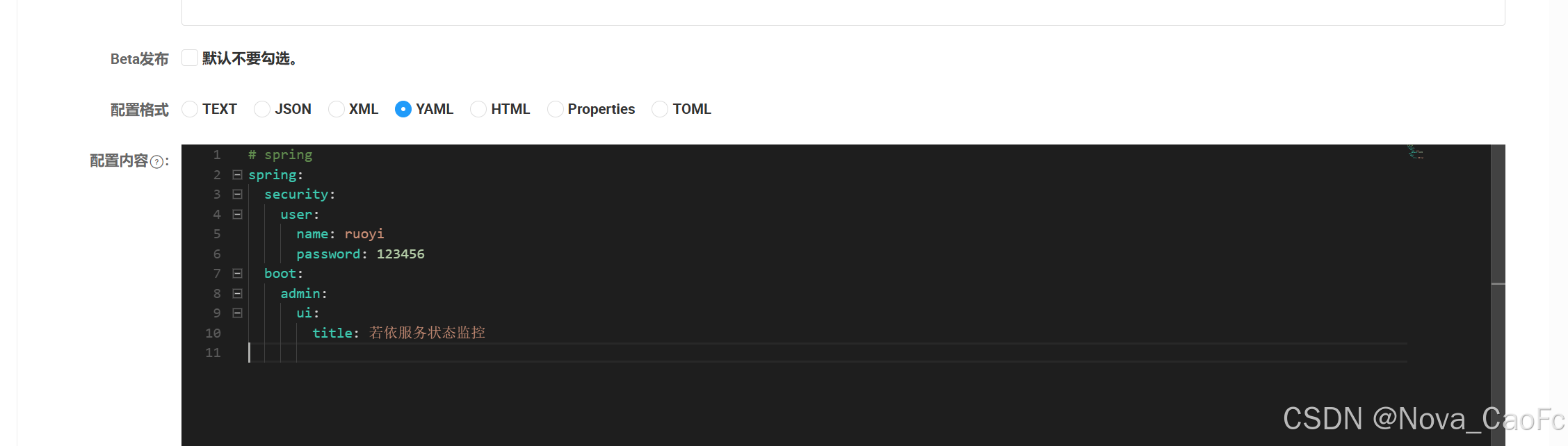Choose HTML as config format
Screen dimensions: 1568x446
tap(478, 109)
